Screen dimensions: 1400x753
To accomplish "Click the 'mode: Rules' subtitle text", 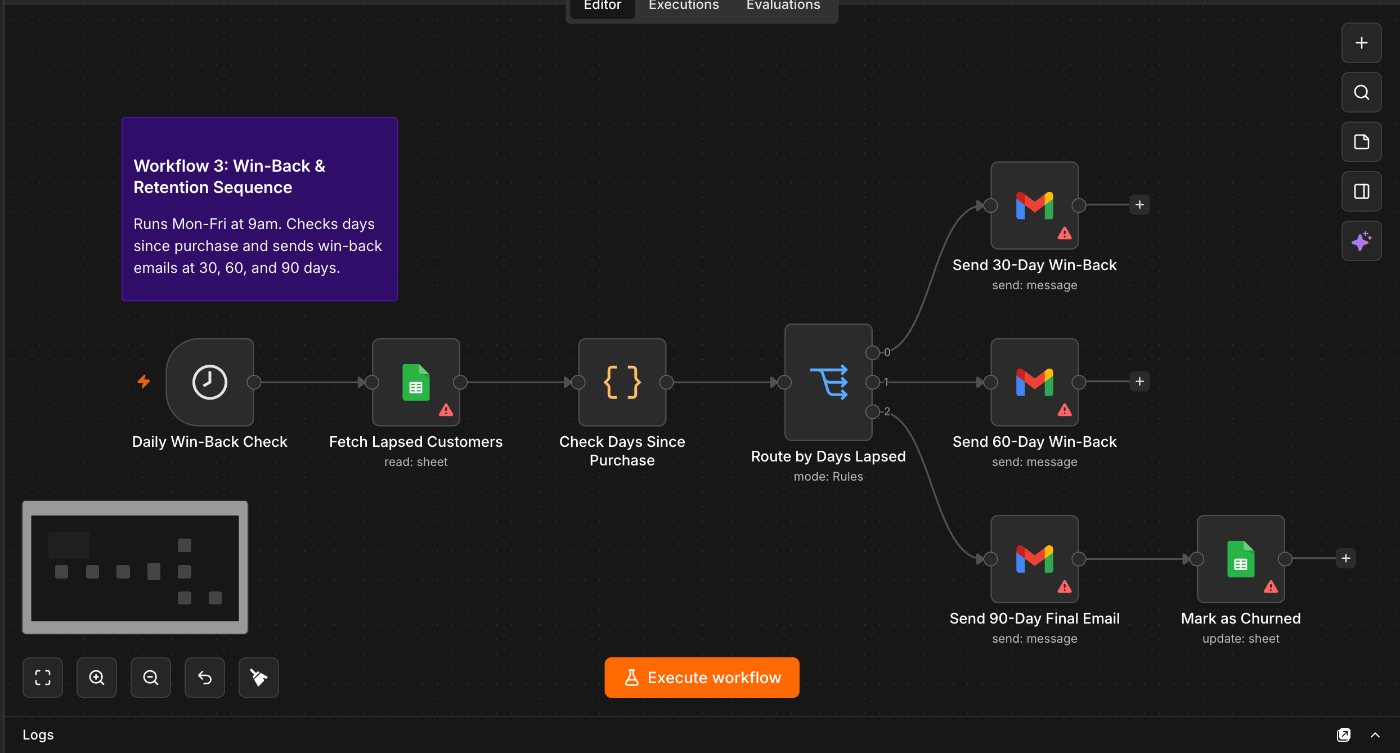I will 828,477.
